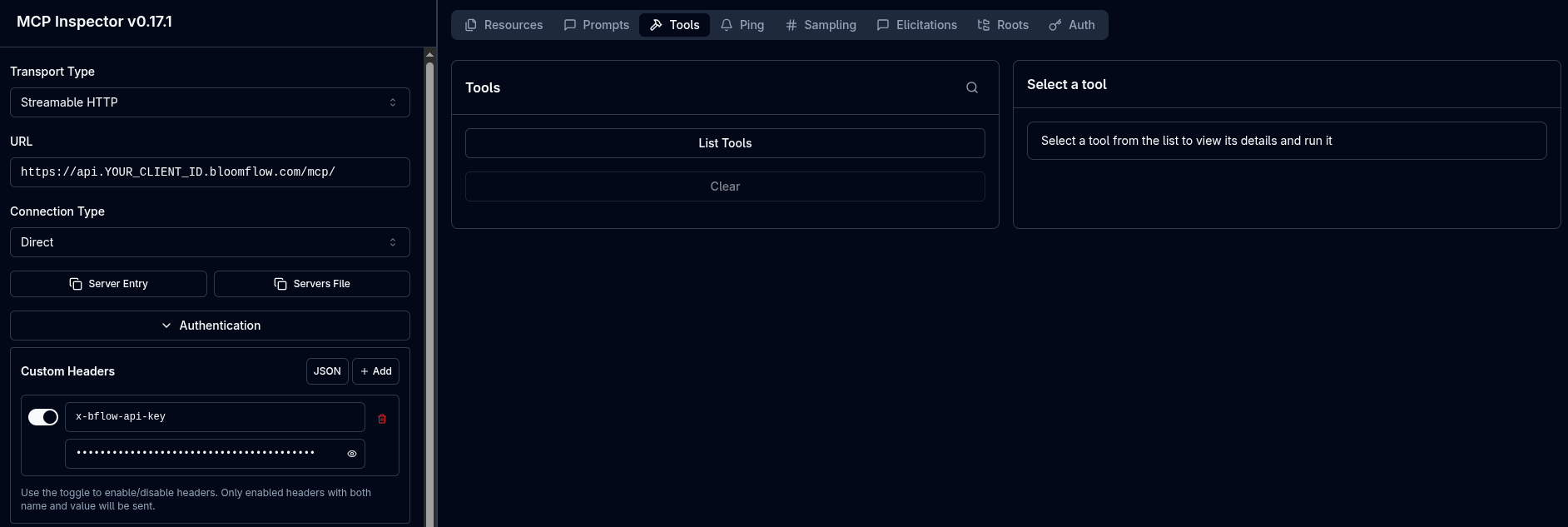Switch to the Prompts tab

coord(596,25)
